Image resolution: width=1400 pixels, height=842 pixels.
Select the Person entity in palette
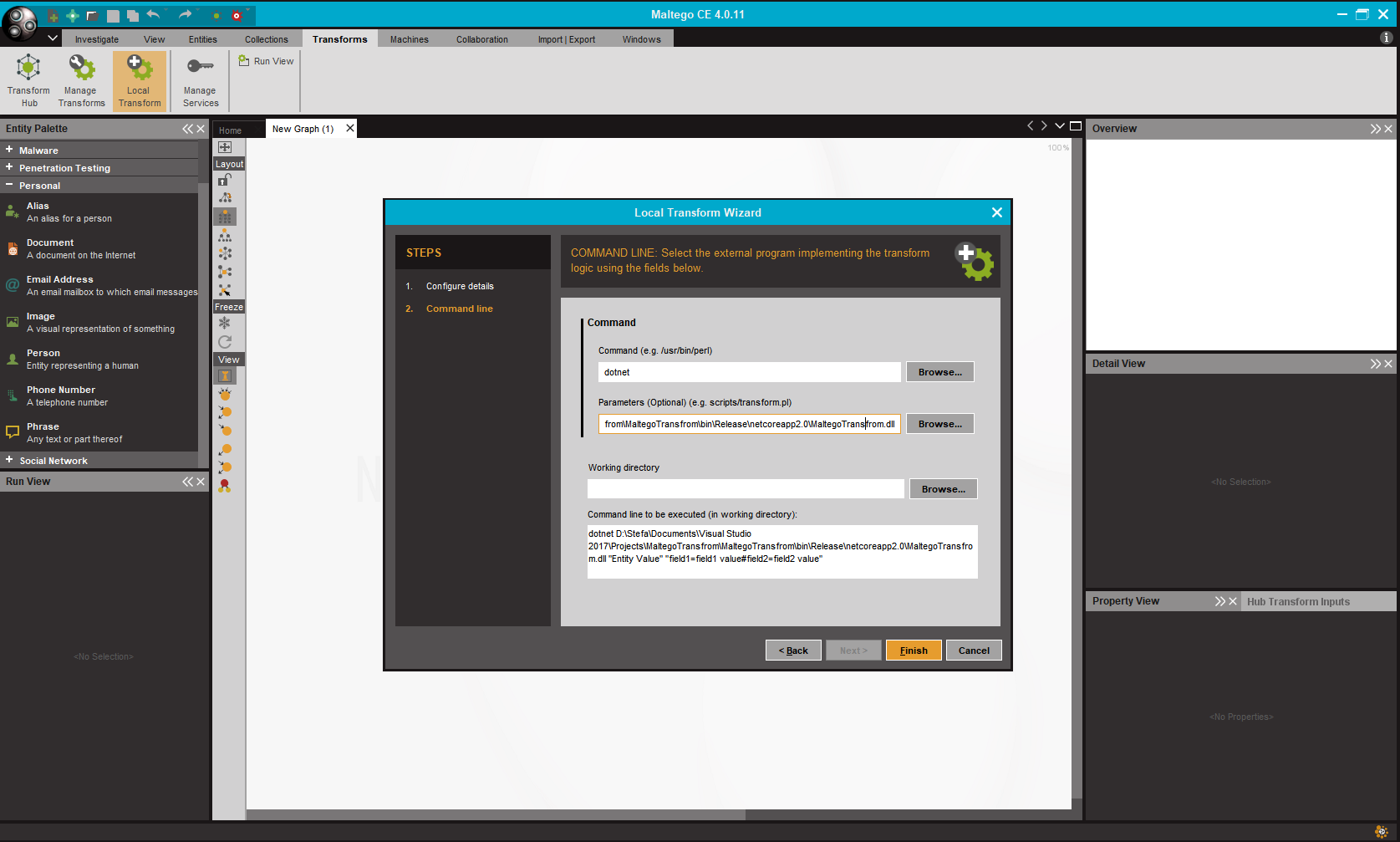tap(99, 359)
